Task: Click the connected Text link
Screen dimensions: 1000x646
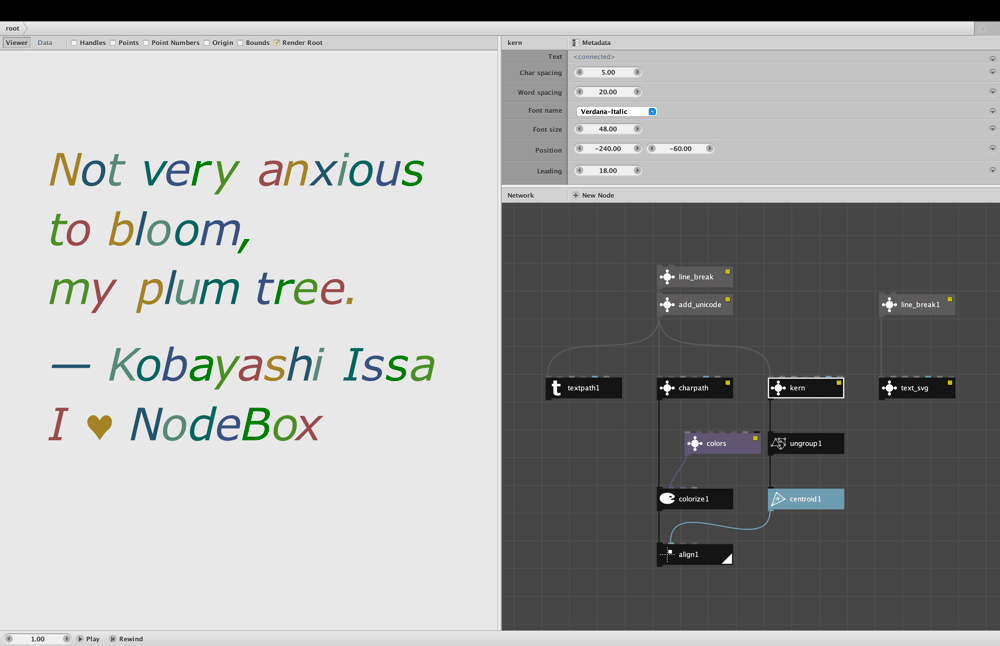Action: pos(594,57)
